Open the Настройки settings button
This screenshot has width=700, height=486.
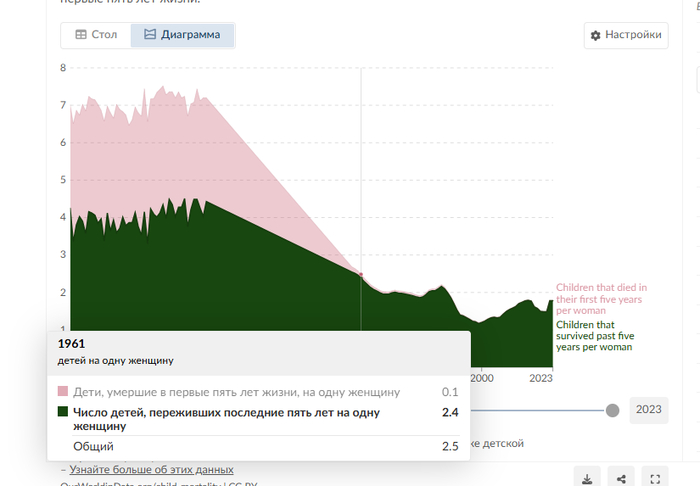pos(626,35)
